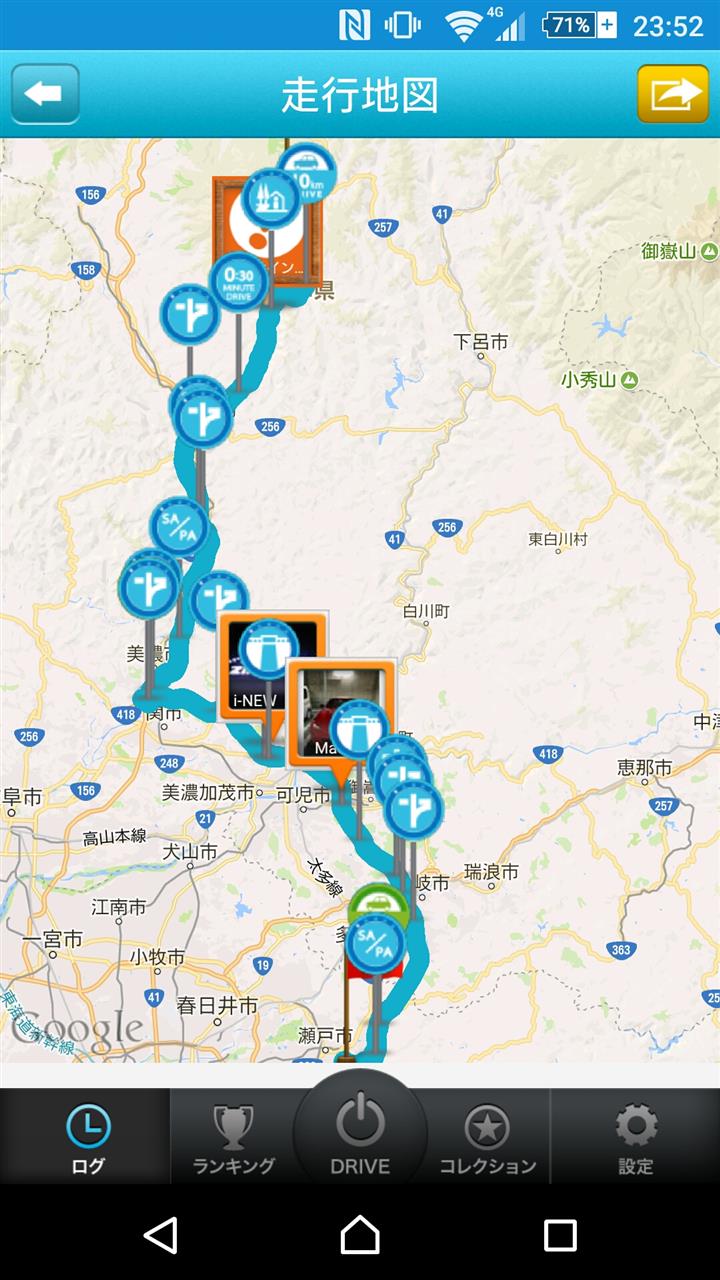Tap the yellow share button

click(x=673, y=94)
